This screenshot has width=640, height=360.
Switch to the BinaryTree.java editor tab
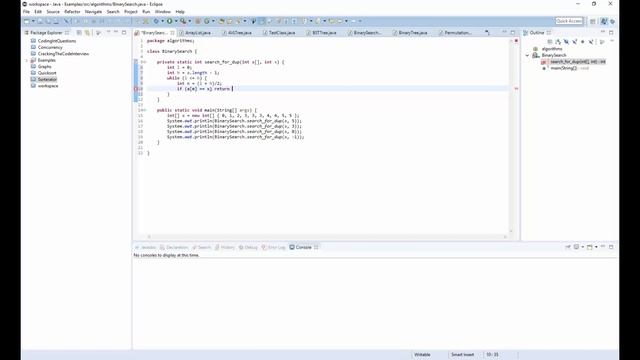coord(413,33)
